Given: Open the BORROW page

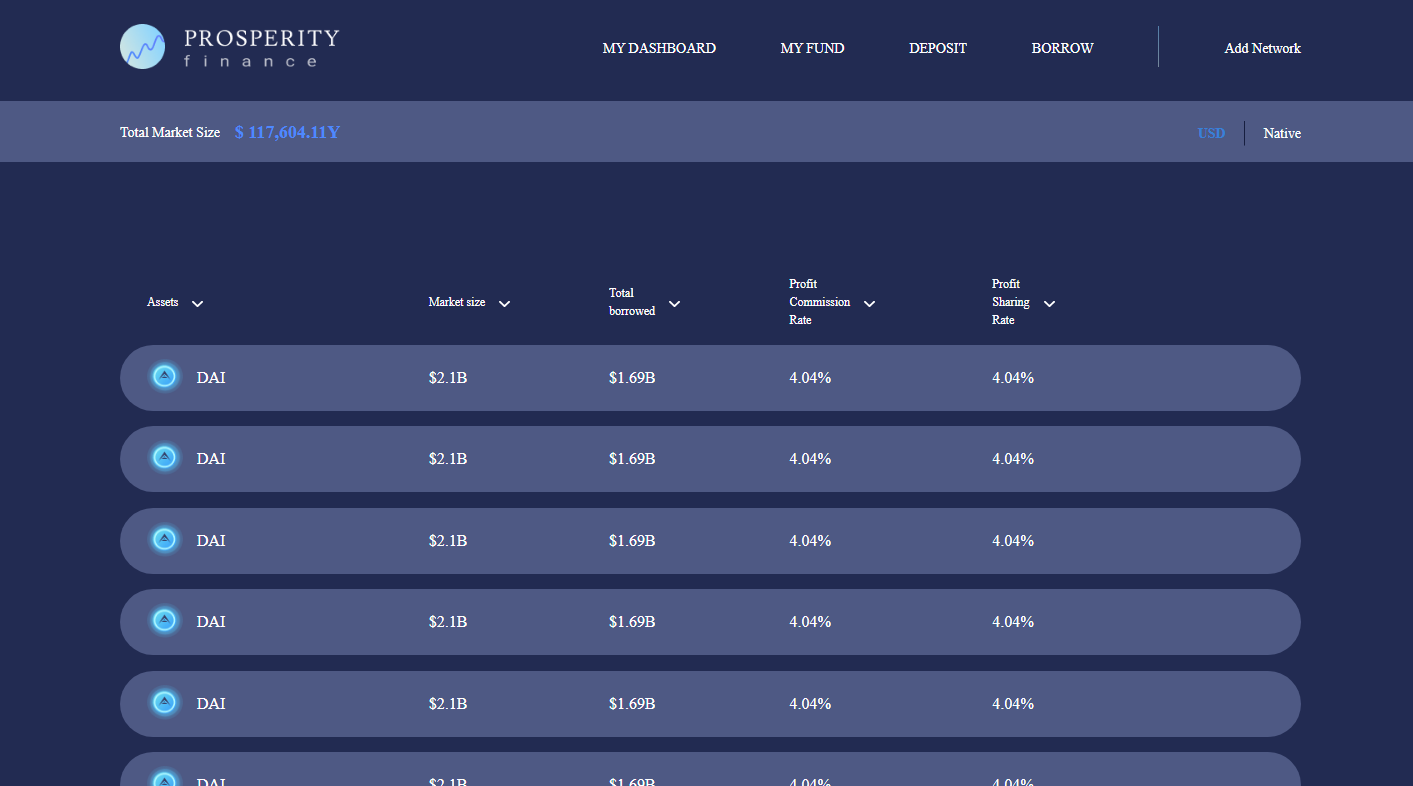Looking at the screenshot, I should pyautogui.click(x=1062, y=48).
